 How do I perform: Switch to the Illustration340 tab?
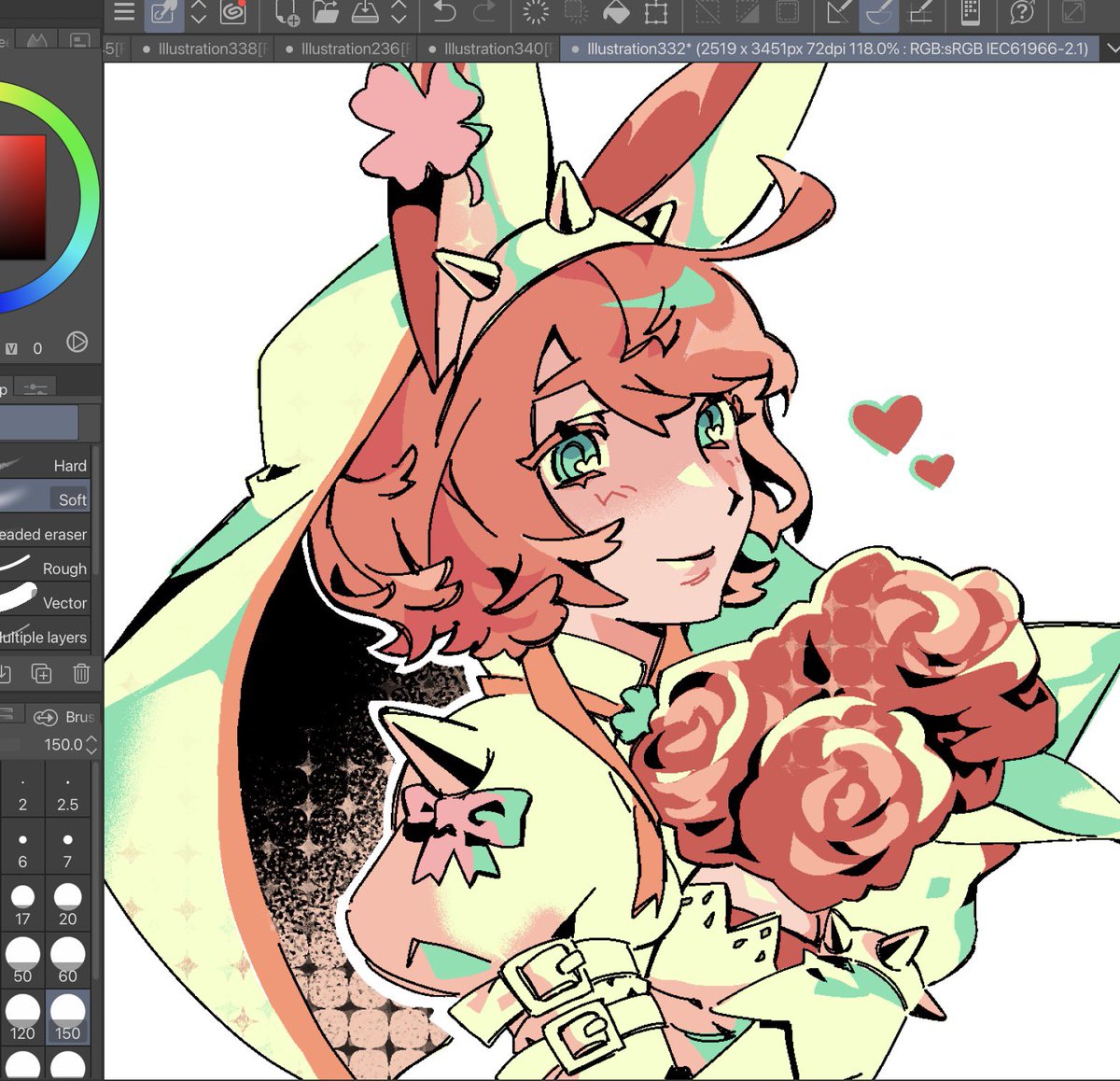click(490, 49)
